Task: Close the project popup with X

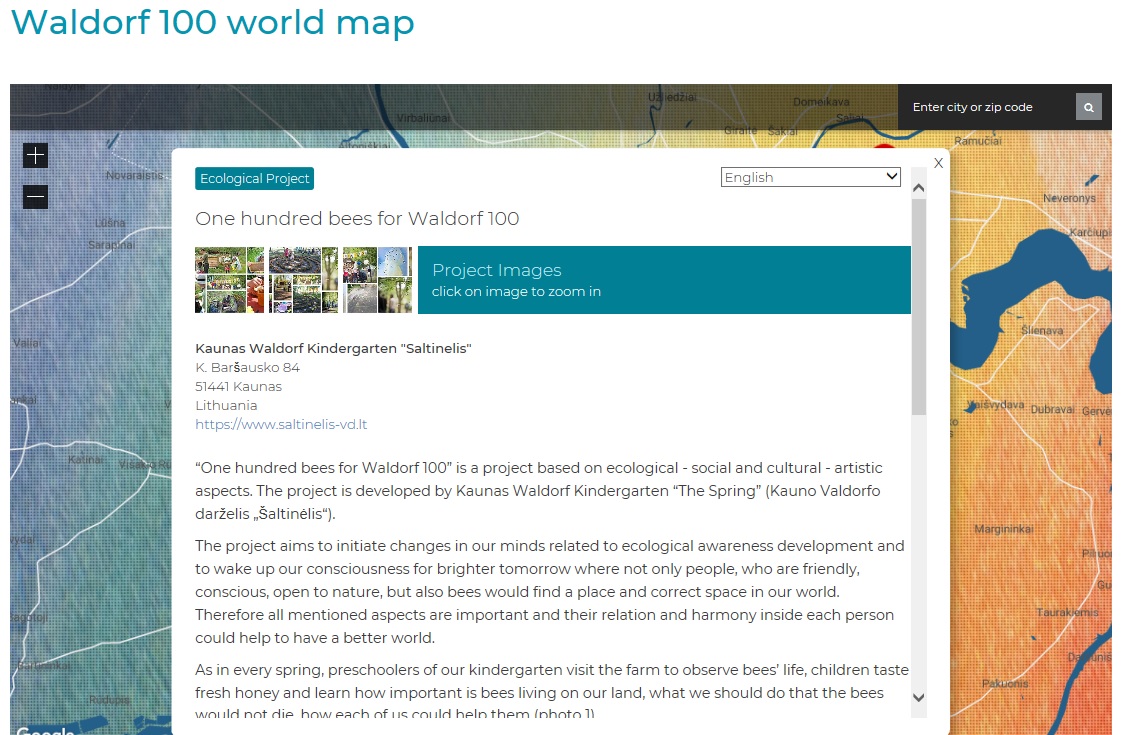Action: click(x=938, y=163)
